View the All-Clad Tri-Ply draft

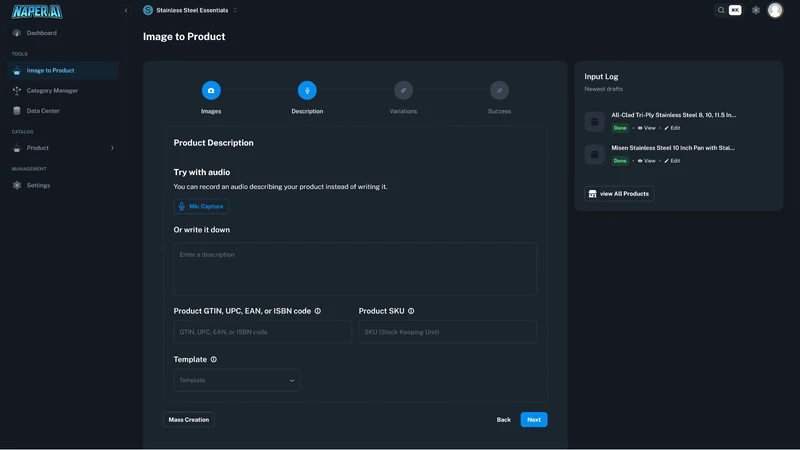[x=646, y=128]
